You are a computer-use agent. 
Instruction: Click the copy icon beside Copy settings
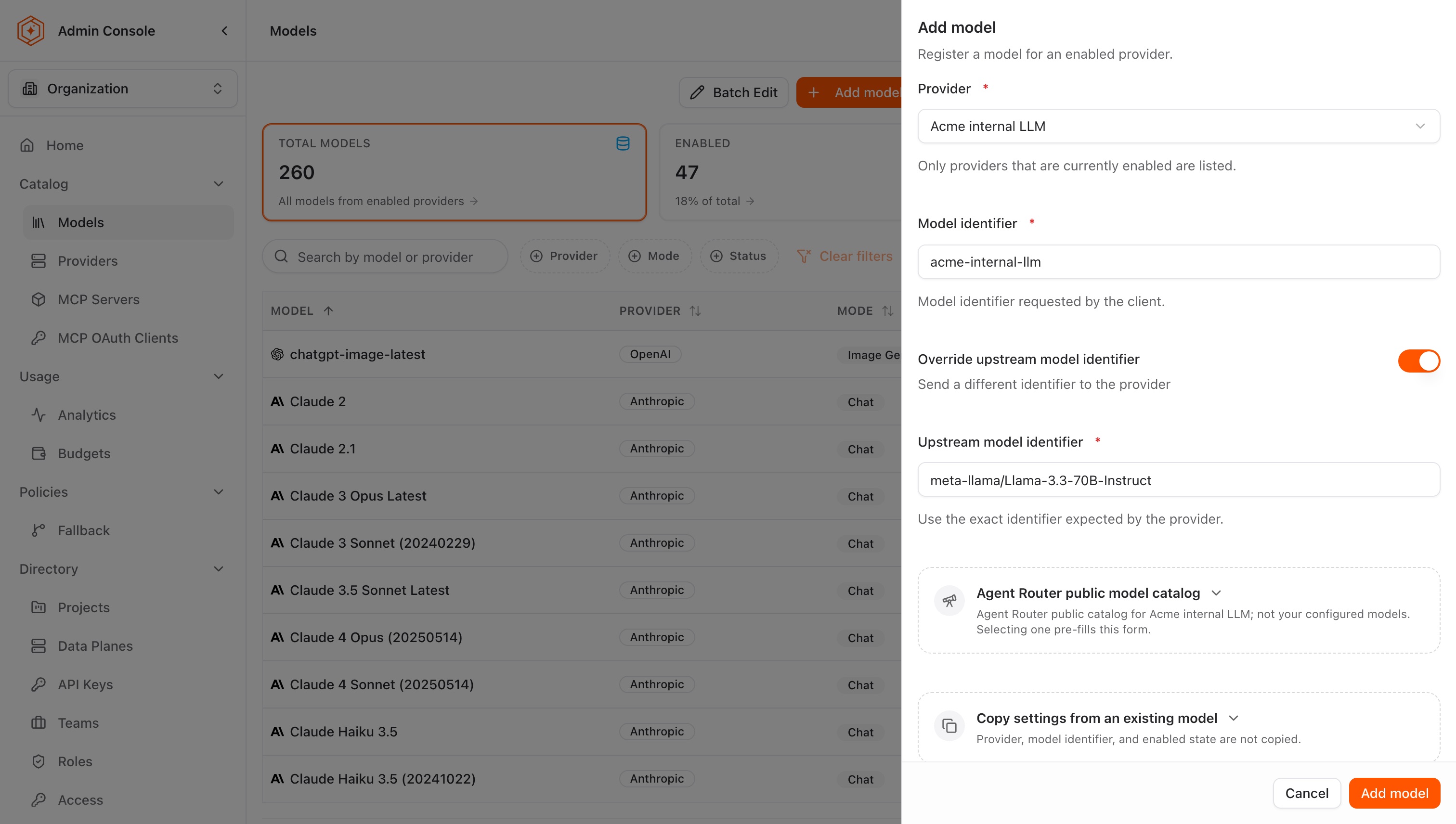tap(949, 725)
